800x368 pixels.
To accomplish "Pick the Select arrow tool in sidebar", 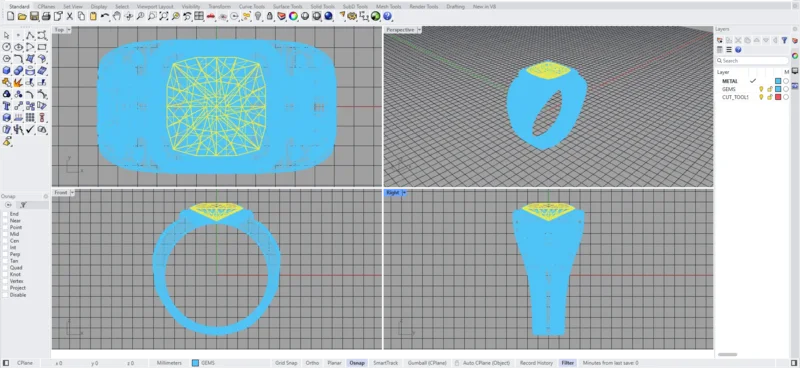I will click(7, 35).
